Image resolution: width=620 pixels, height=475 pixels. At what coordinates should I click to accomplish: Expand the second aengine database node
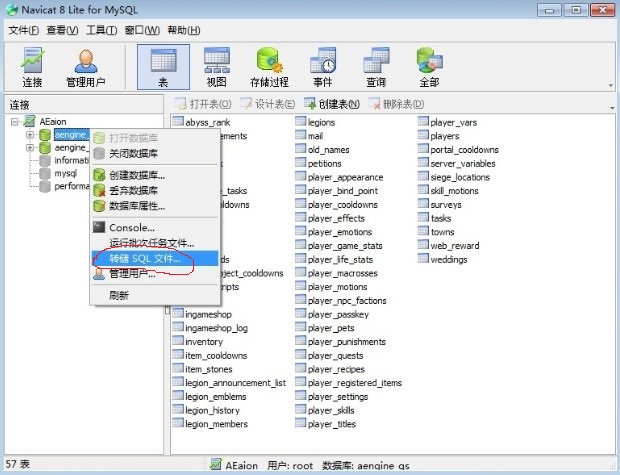point(30,148)
